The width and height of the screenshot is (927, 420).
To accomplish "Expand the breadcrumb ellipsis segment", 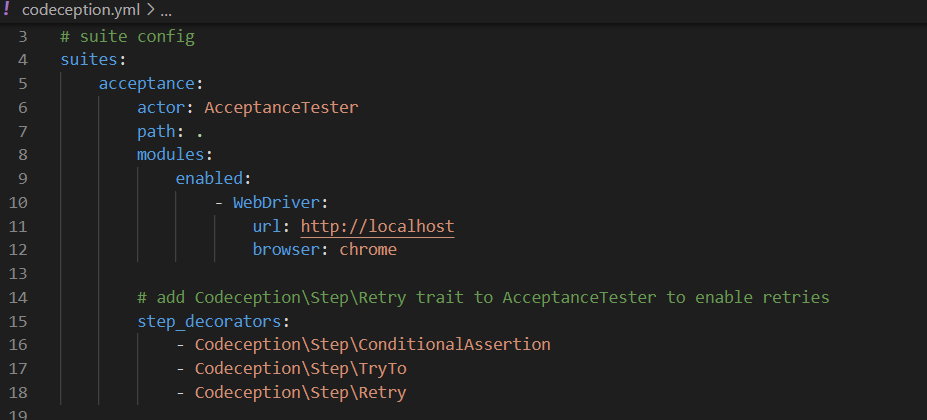I will point(165,11).
